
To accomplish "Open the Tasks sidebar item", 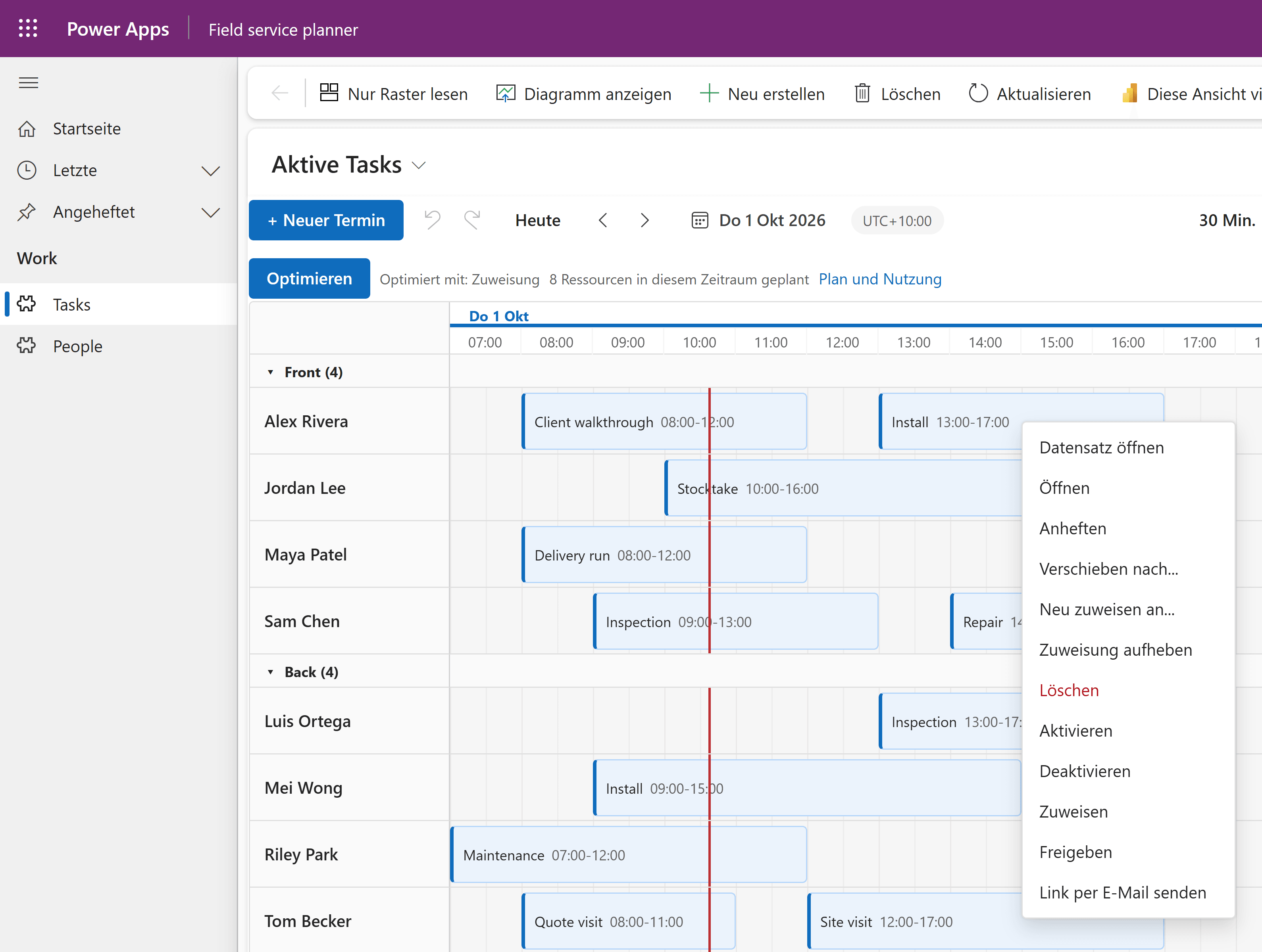I will [x=119, y=305].
